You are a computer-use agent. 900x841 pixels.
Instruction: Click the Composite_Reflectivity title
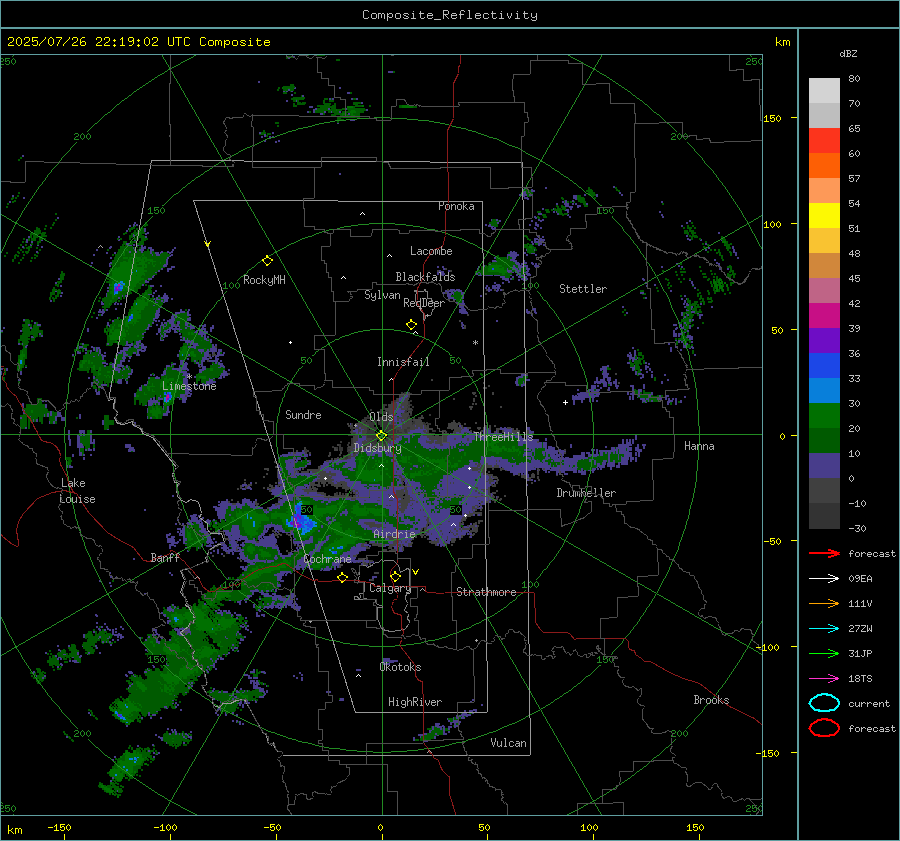449,15
